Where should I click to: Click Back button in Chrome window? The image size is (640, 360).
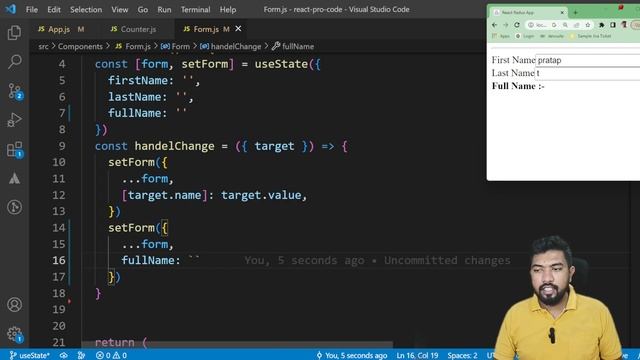click(x=495, y=25)
